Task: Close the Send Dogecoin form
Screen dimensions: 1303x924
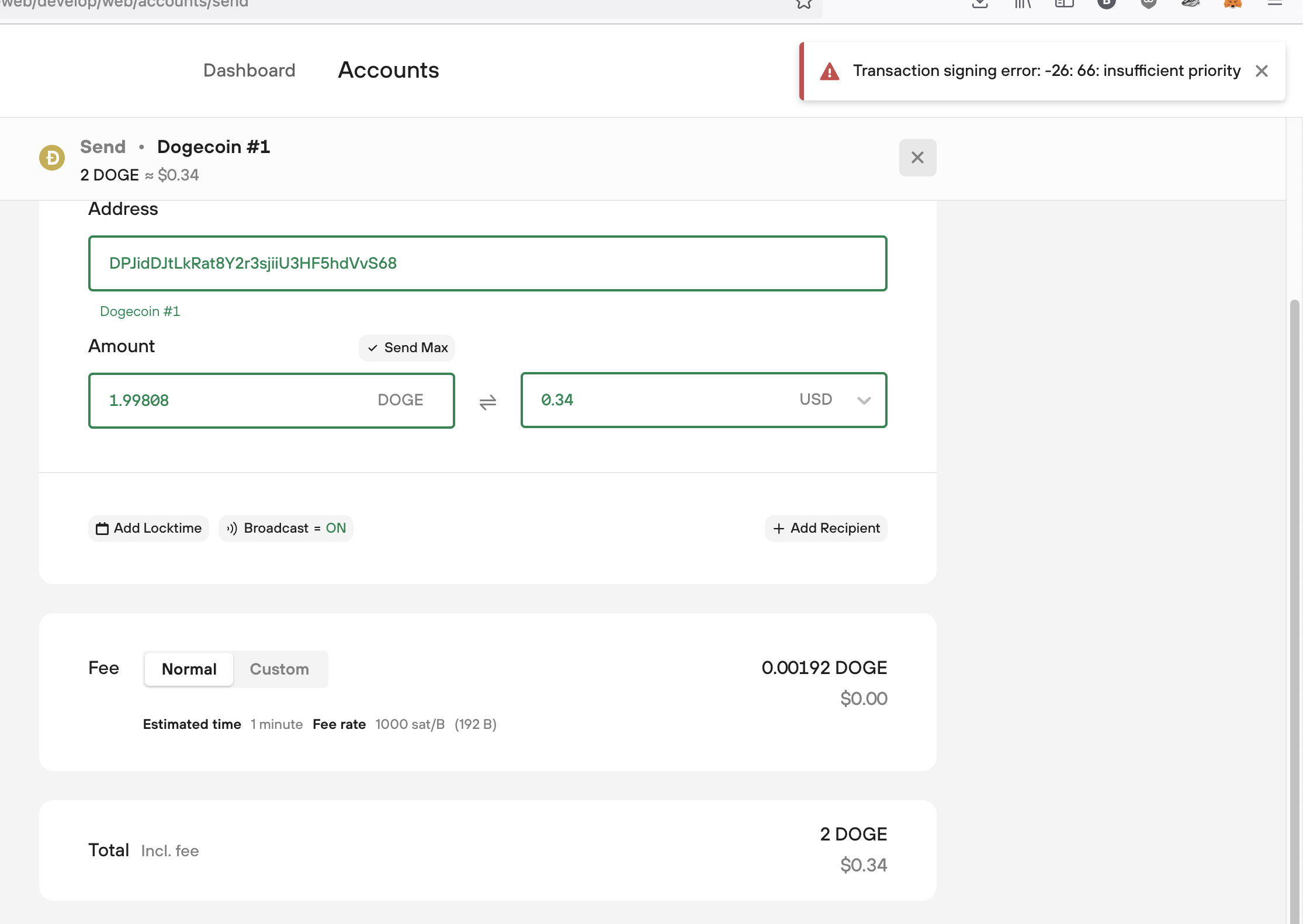Action: [x=917, y=158]
